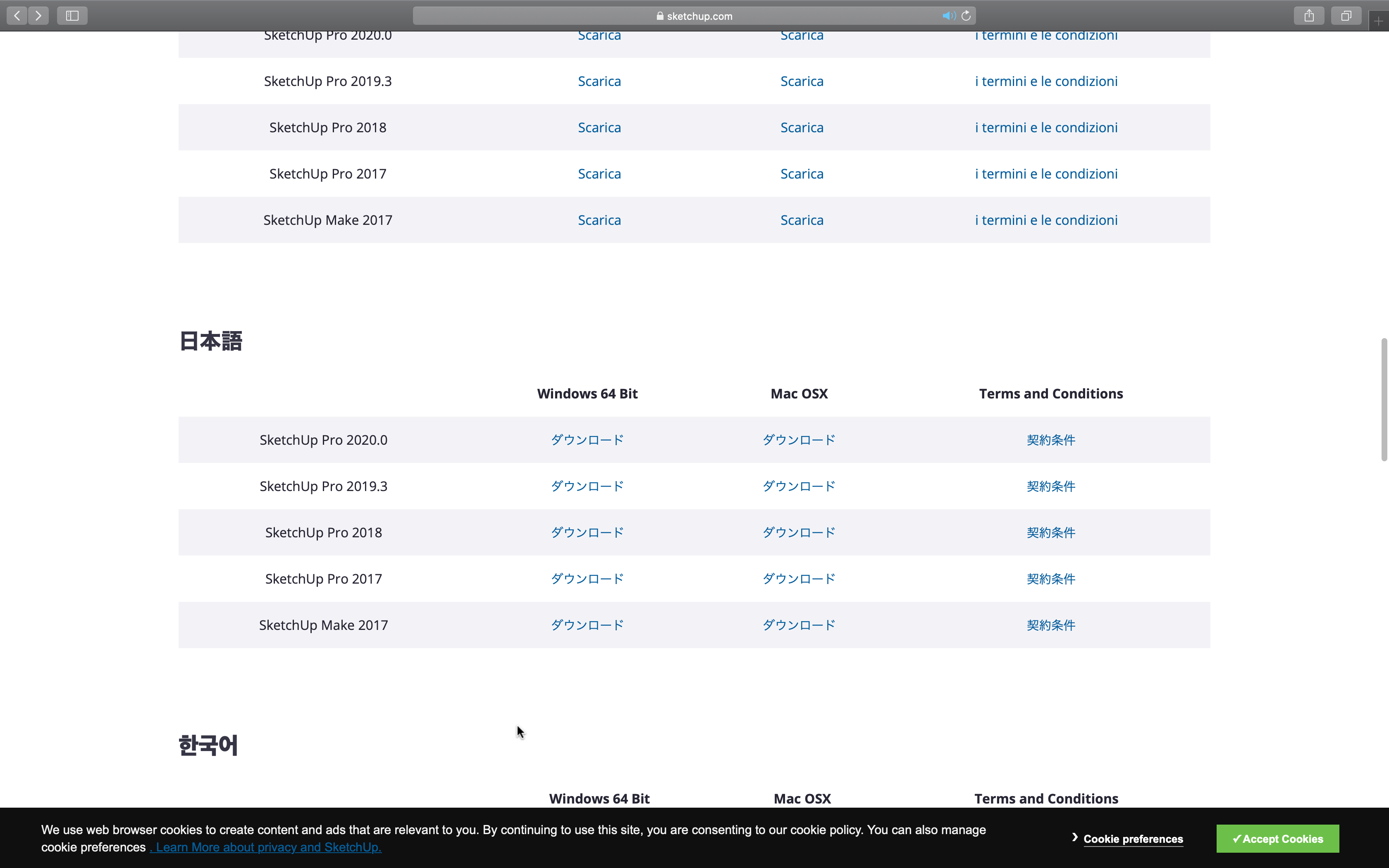The width and height of the screenshot is (1389, 868).
Task: Select SketchUp Make 2017 label in Japanese table
Action: (324, 625)
